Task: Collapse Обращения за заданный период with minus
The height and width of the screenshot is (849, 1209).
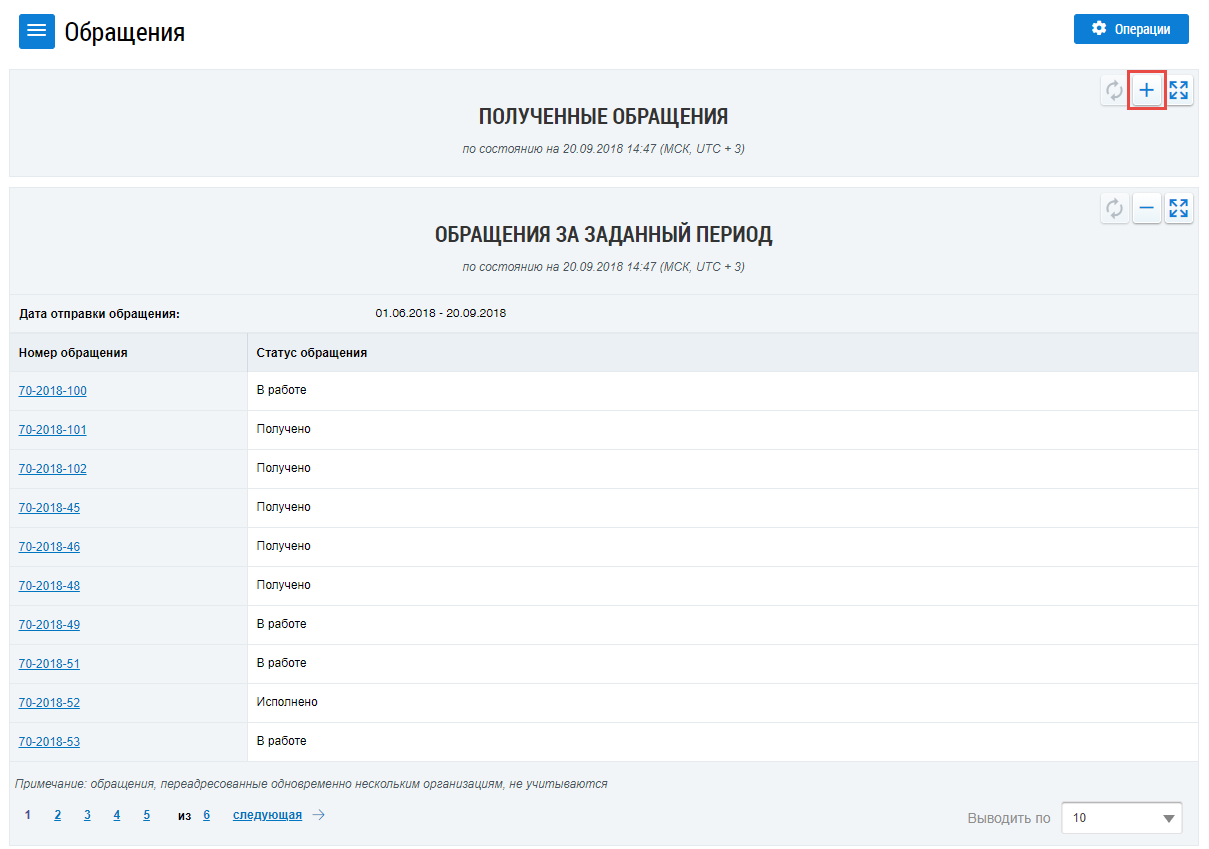Action: click(x=1147, y=209)
